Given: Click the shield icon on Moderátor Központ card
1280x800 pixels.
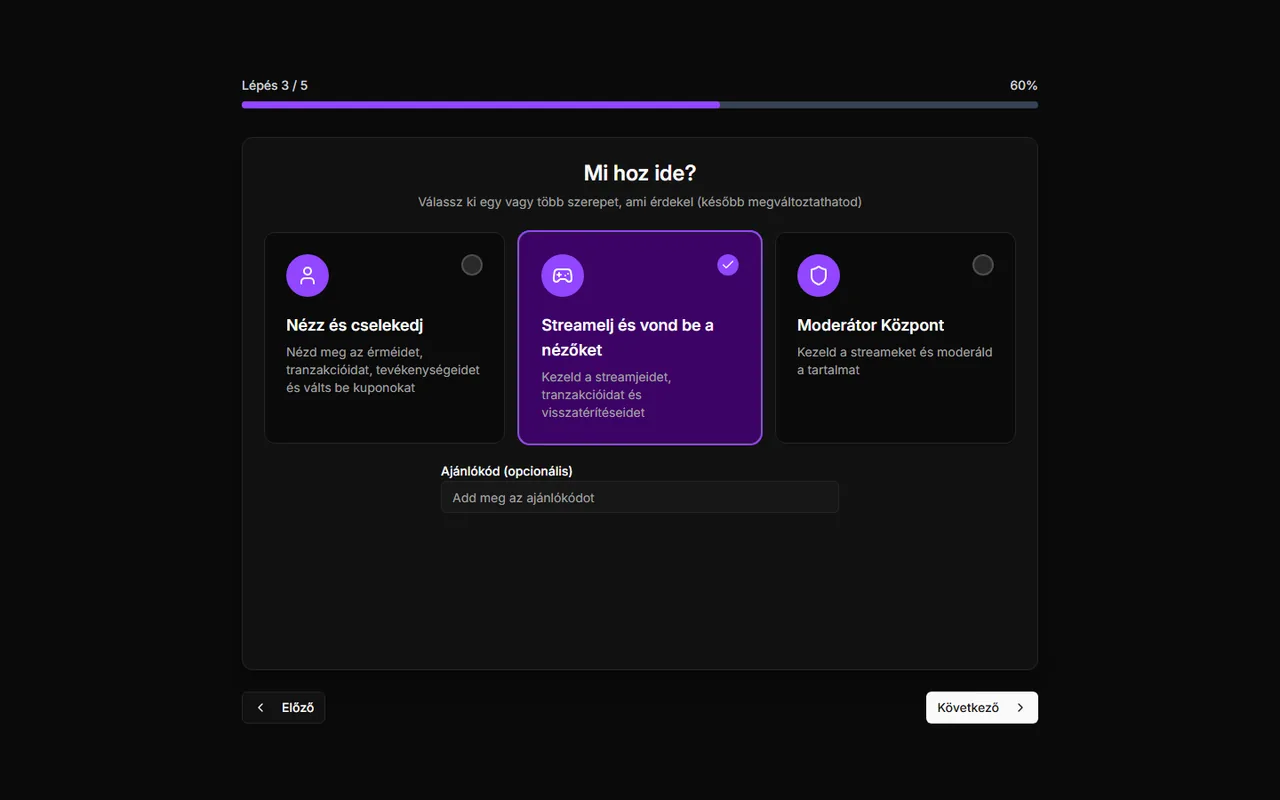Looking at the screenshot, I should 818,275.
